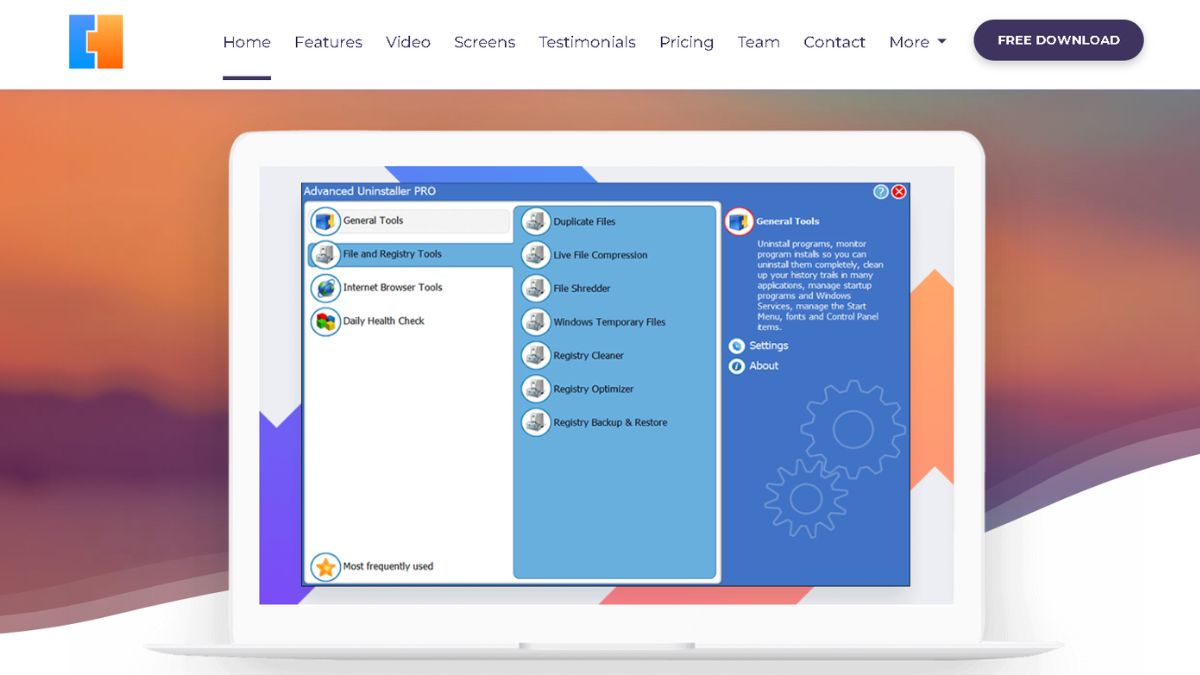Click the help question mark icon
This screenshot has height=675, width=1200.
tap(880, 192)
